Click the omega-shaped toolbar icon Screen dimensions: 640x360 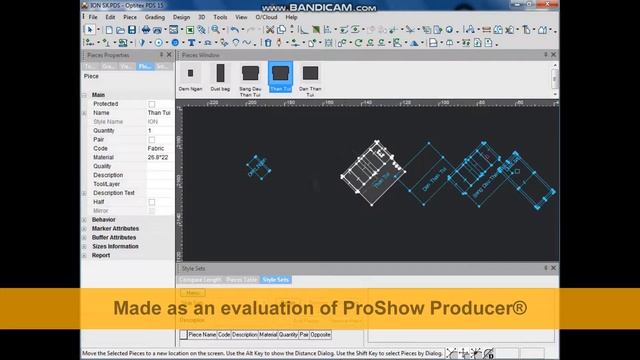pyautogui.click(x=207, y=42)
